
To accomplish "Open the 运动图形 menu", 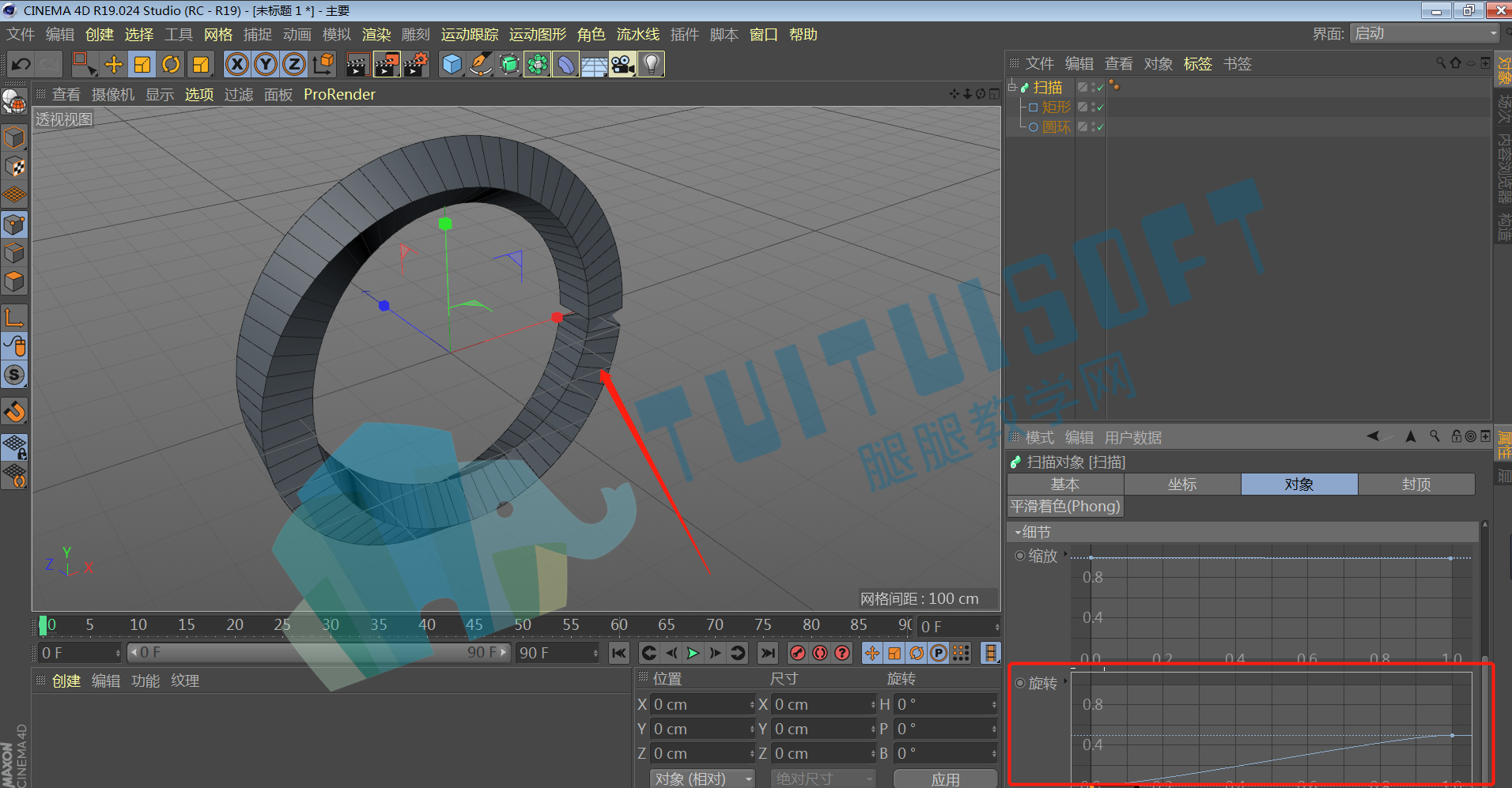I will point(538,35).
